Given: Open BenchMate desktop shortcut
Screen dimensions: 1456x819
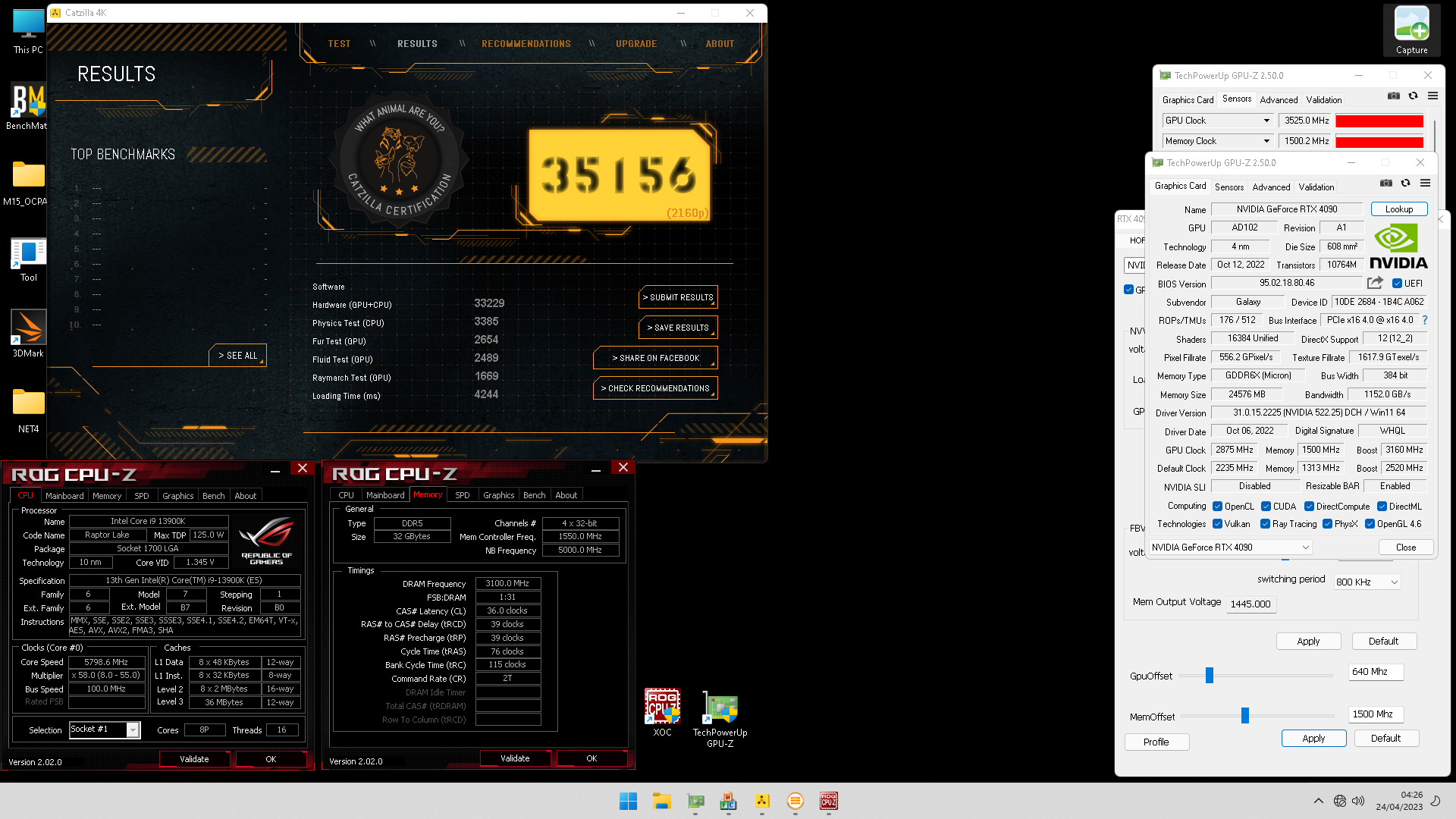Looking at the screenshot, I should (28, 107).
